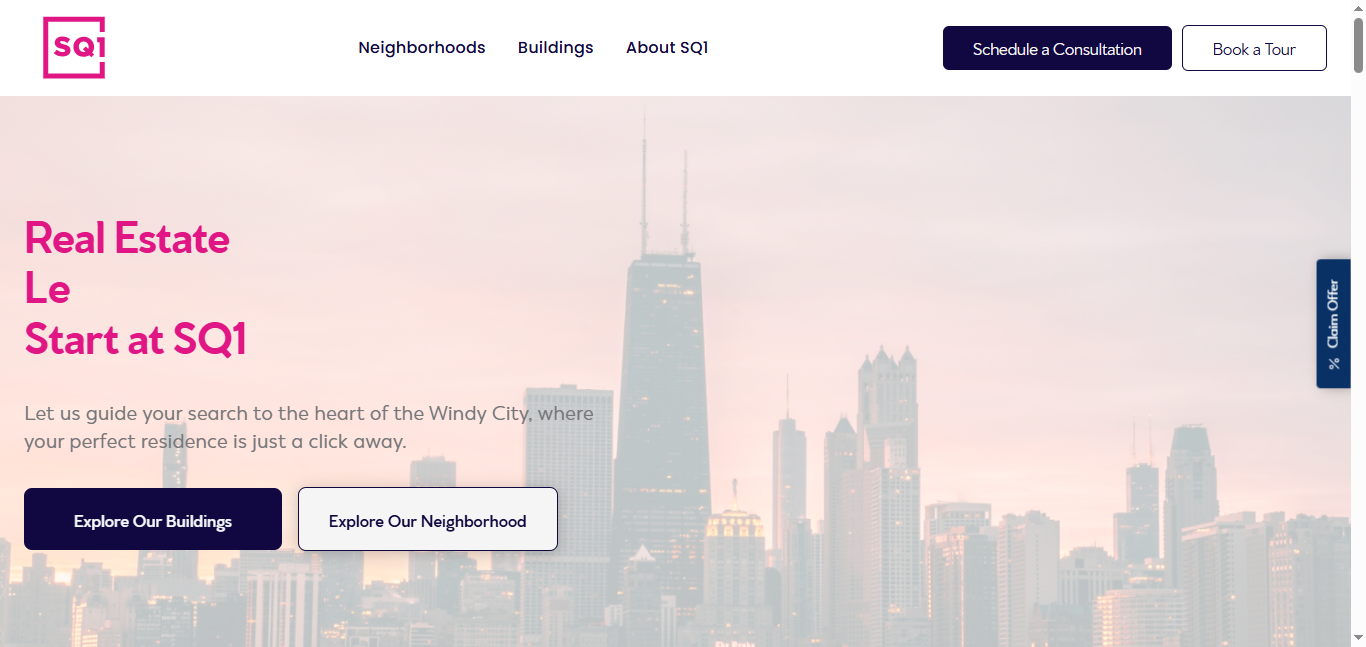Click the 'Let us guide your search' paragraph
Viewport: 1366px width, 647px height.
tap(309, 427)
